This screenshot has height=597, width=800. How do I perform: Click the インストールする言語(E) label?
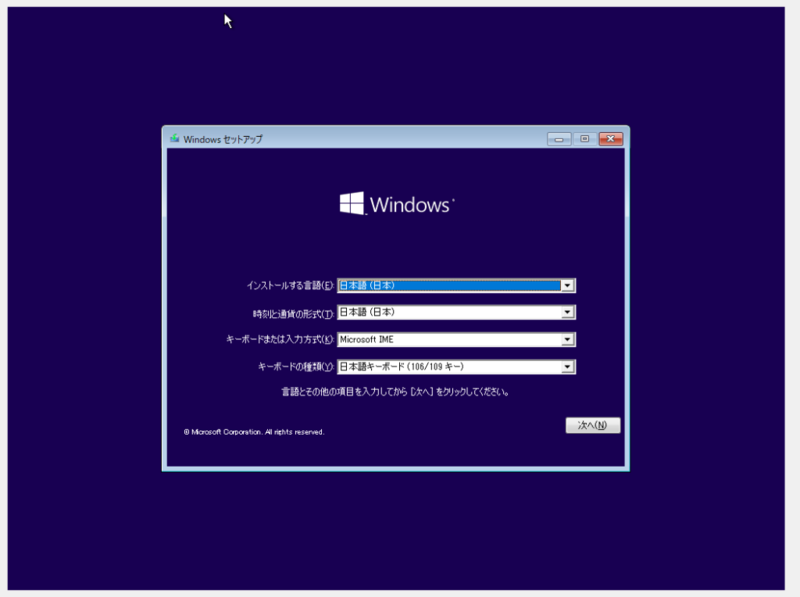[290, 286]
